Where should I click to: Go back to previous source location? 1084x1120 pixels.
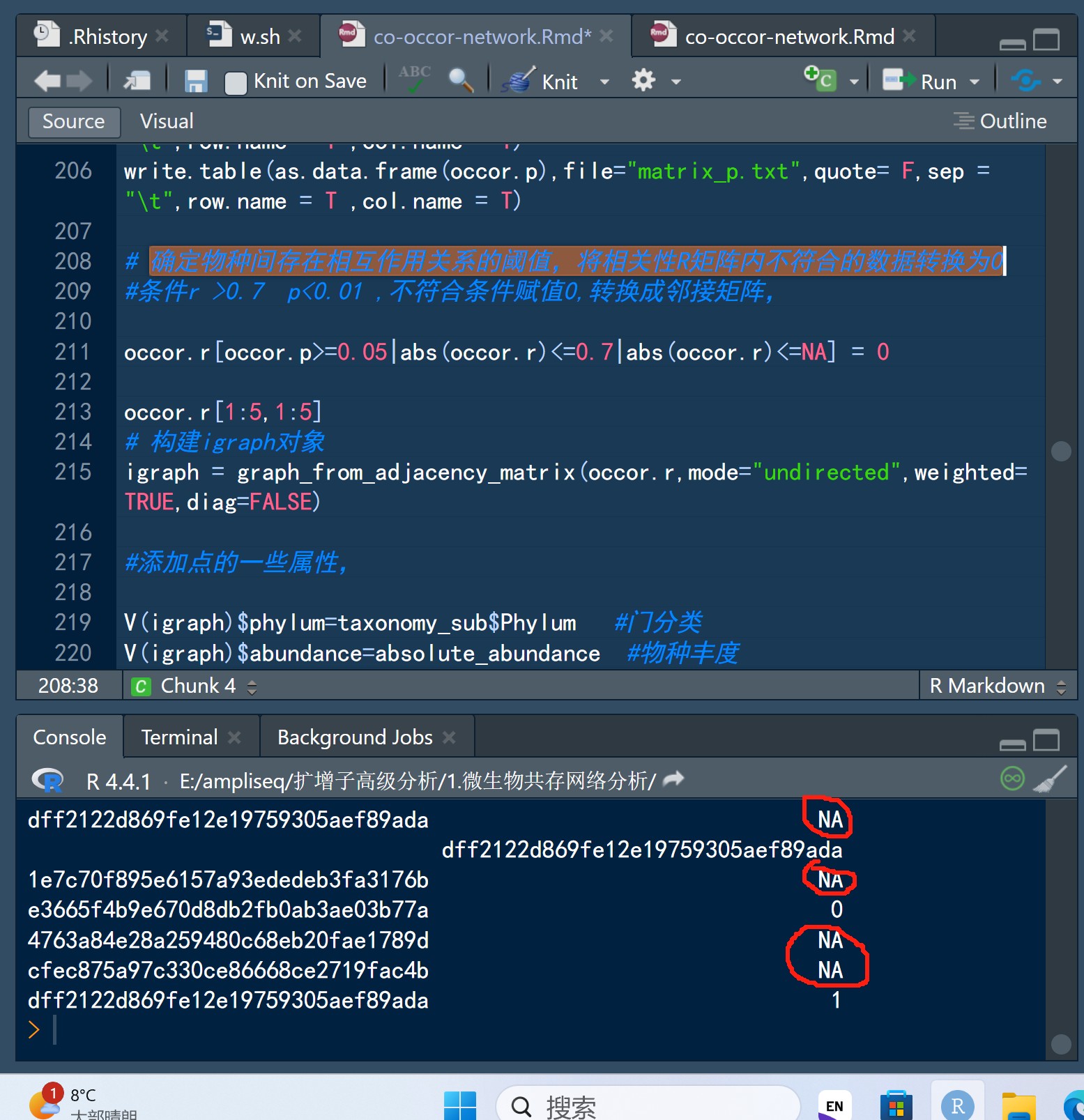coord(47,81)
